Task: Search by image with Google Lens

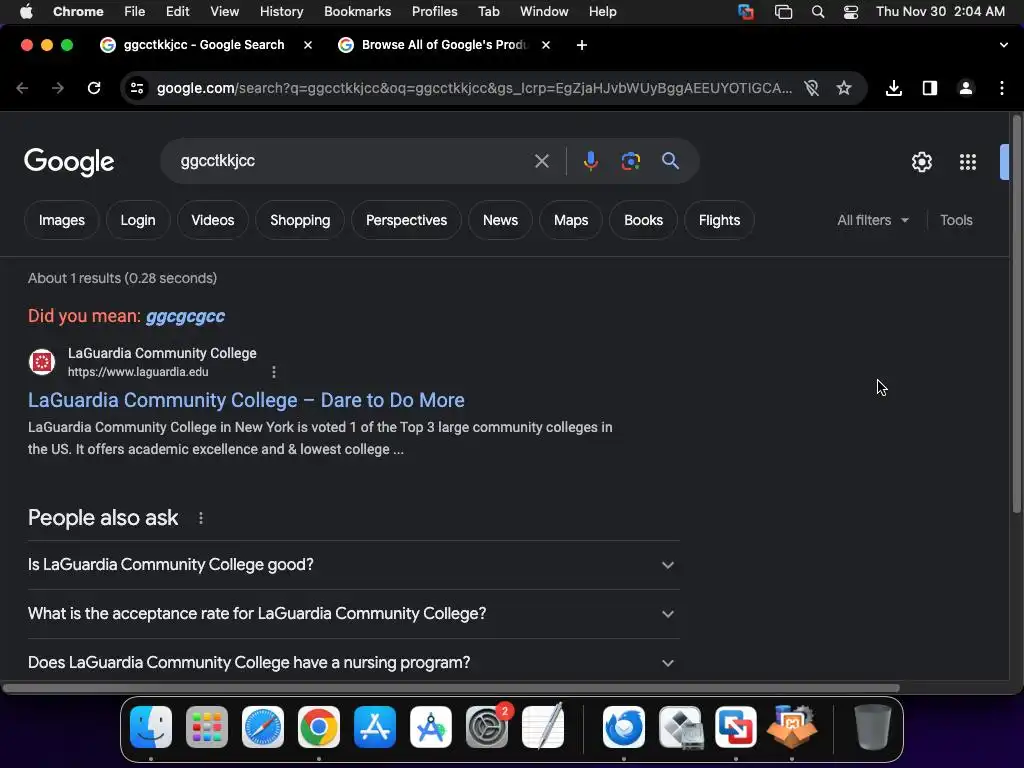Action: pyautogui.click(x=630, y=161)
